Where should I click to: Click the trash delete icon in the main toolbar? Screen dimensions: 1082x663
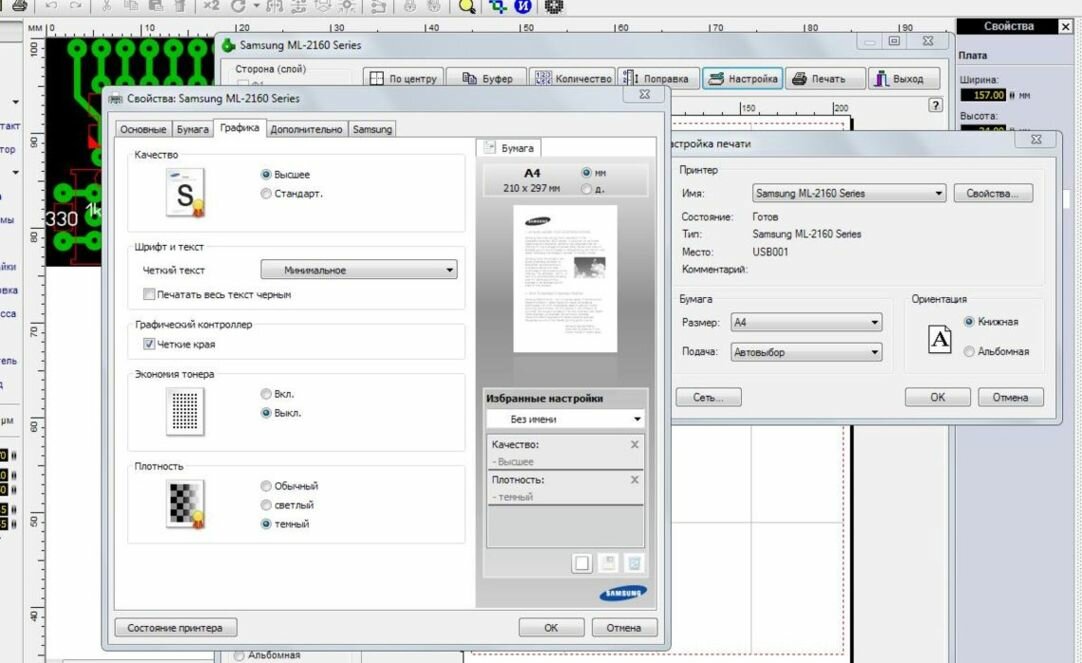(179, 6)
